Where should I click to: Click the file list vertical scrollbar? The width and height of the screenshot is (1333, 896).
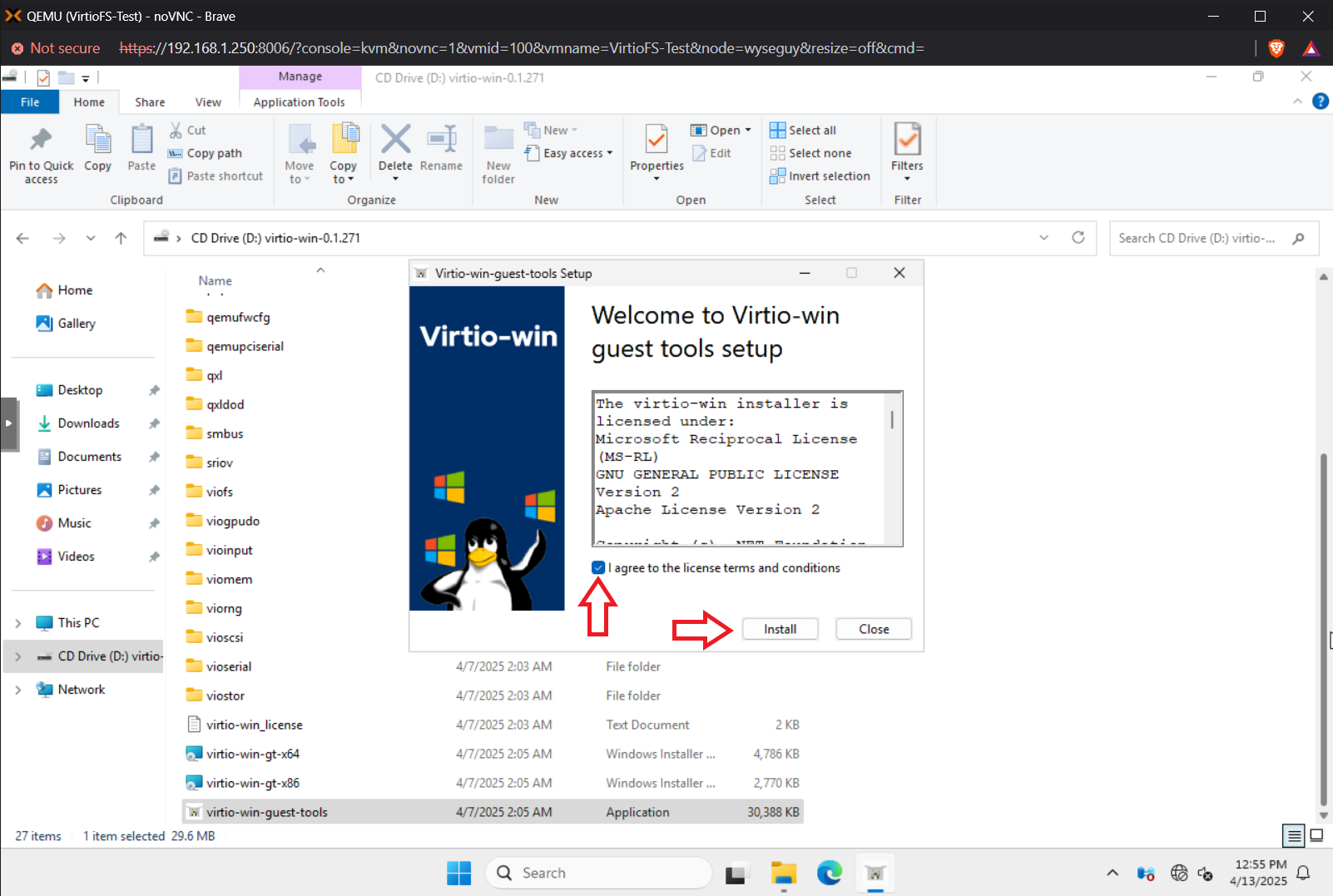1323,631
